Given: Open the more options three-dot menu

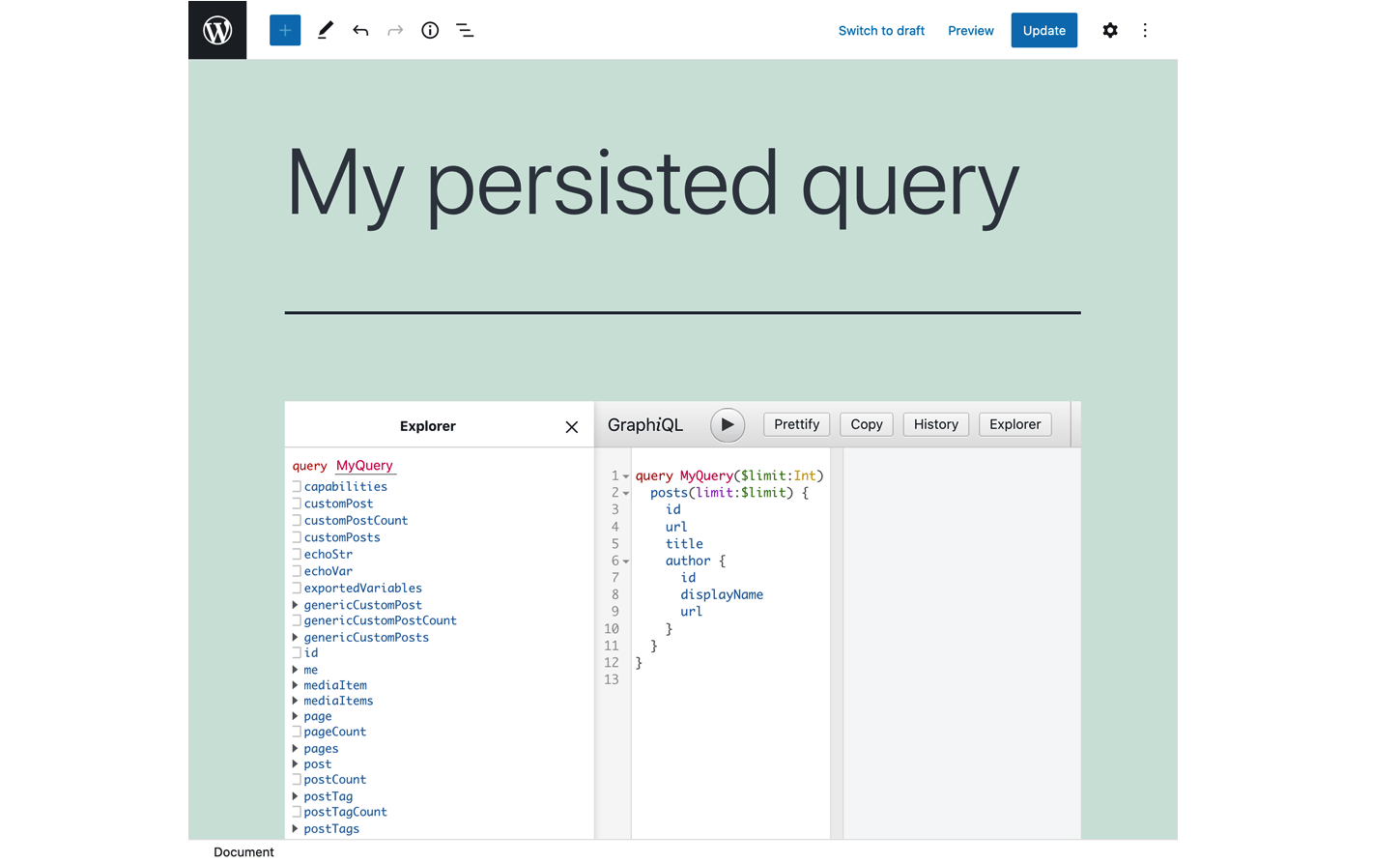Looking at the screenshot, I should (x=1145, y=30).
